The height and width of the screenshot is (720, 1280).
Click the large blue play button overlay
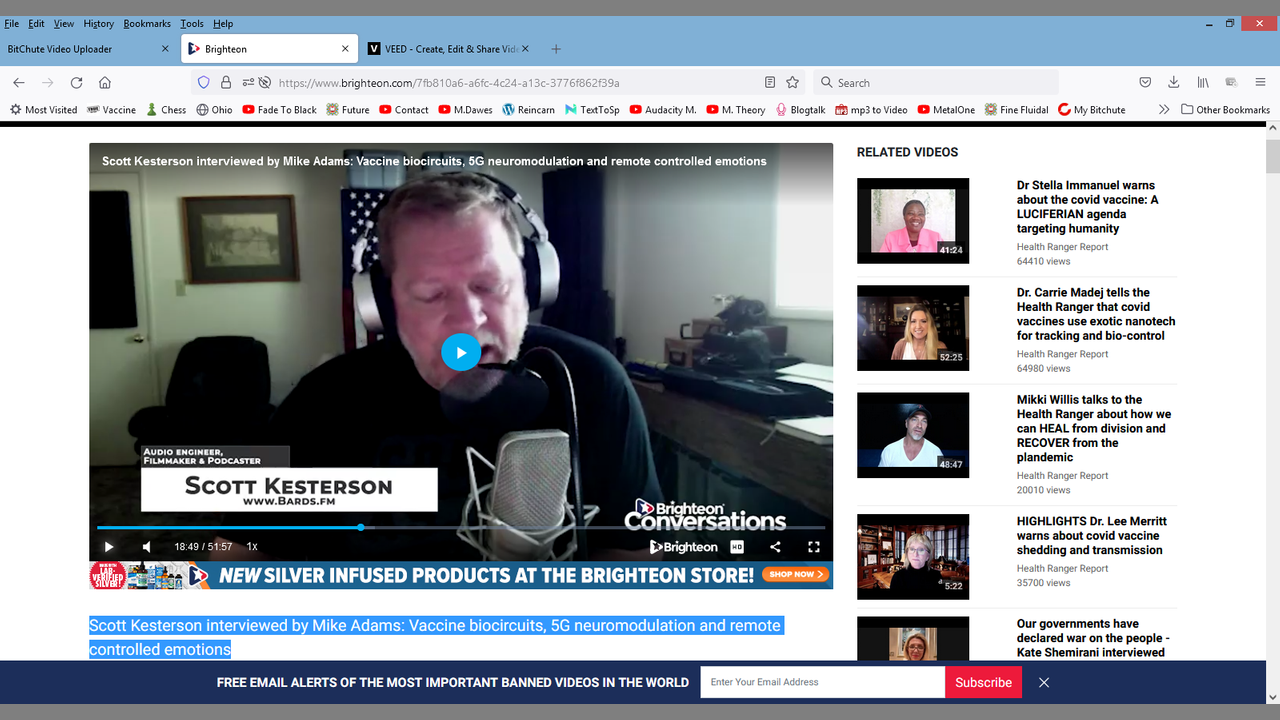461,352
